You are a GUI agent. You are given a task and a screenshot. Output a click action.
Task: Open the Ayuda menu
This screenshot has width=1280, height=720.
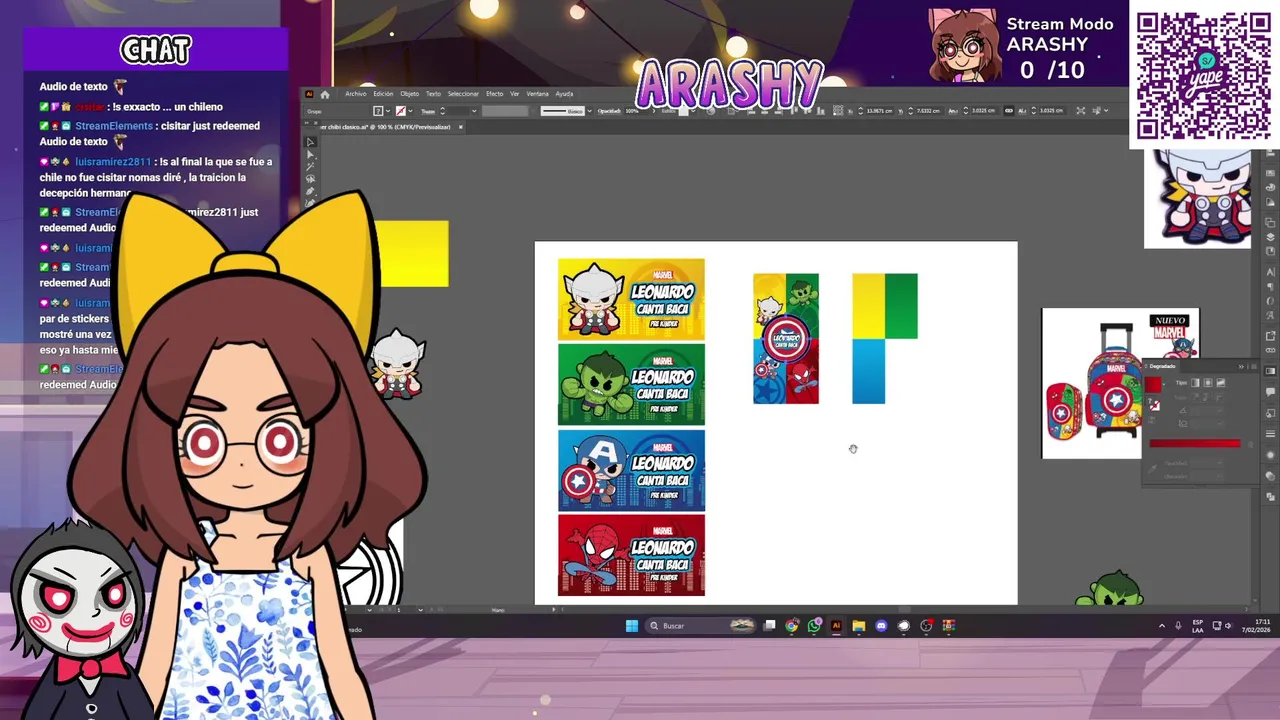(x=564, y=94)
